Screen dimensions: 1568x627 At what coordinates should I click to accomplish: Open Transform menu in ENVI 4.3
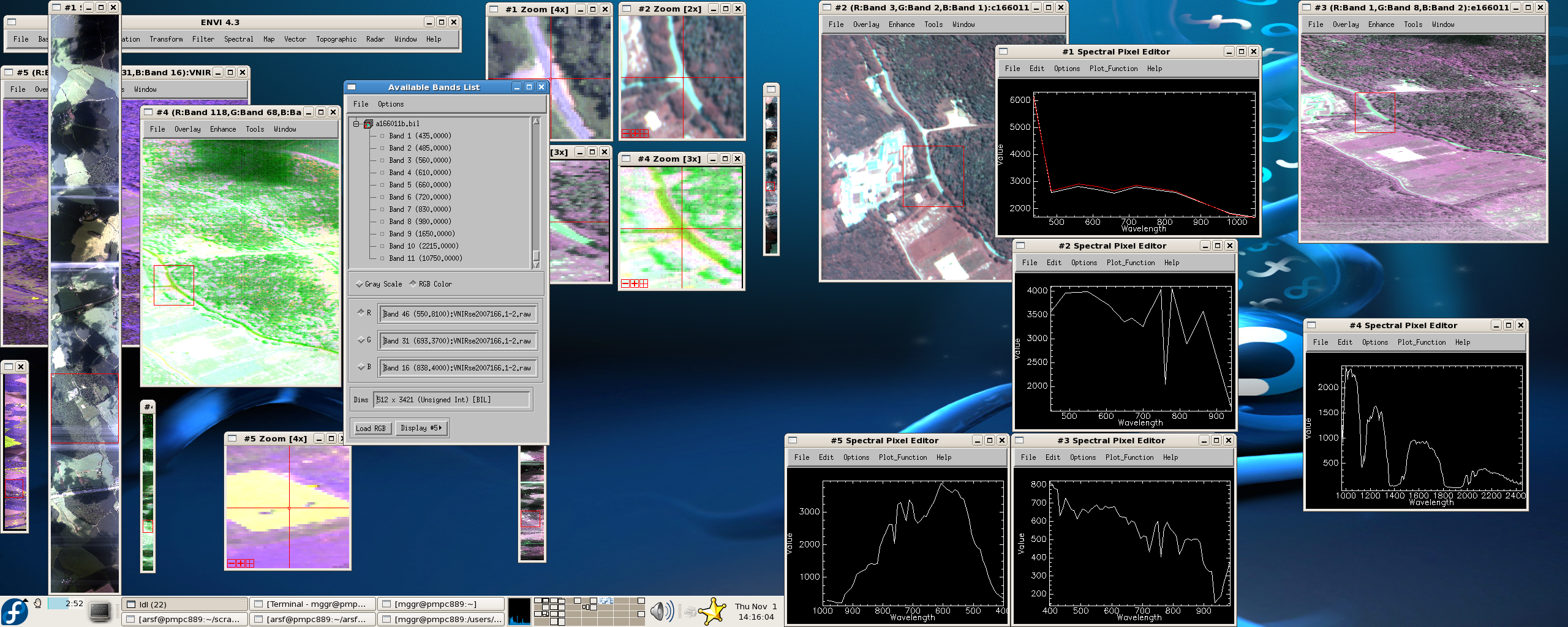[166, 39]
